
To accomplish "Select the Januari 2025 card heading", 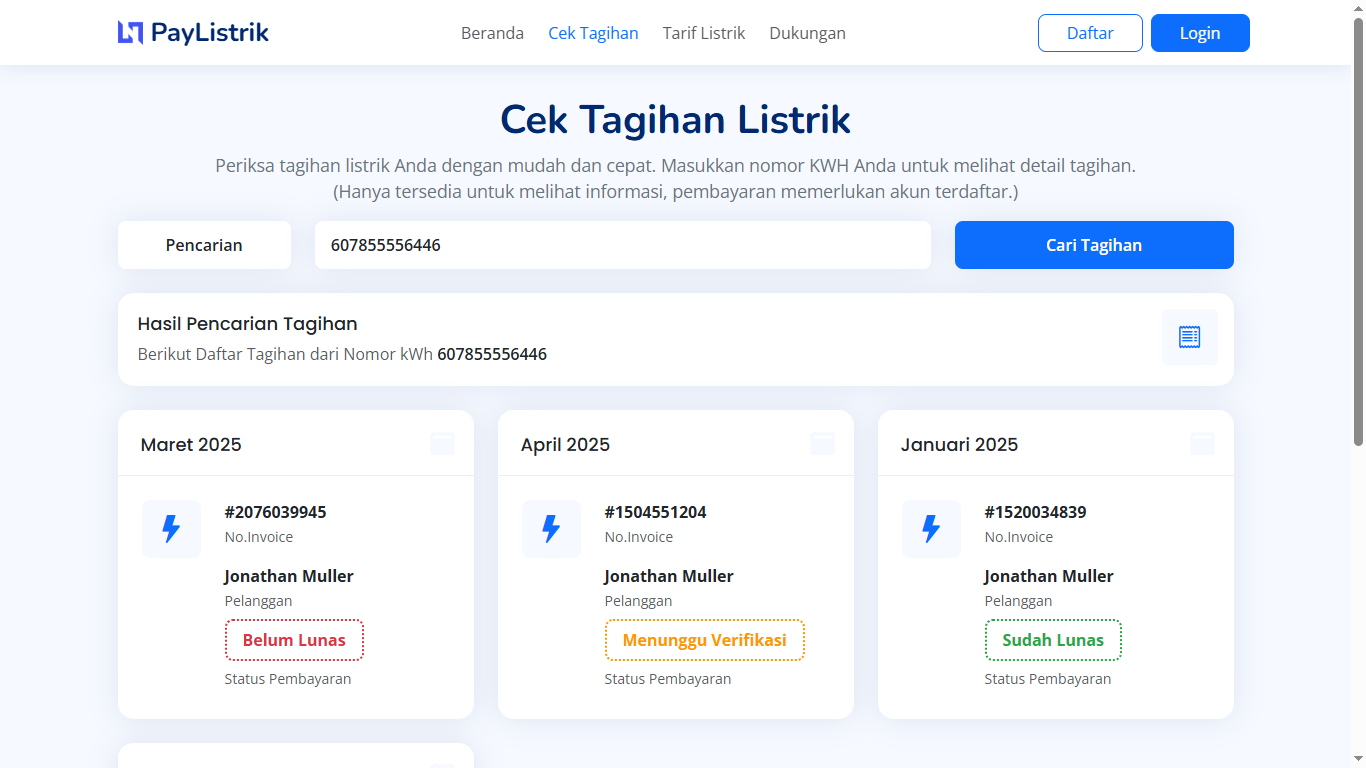I will 959,444.
